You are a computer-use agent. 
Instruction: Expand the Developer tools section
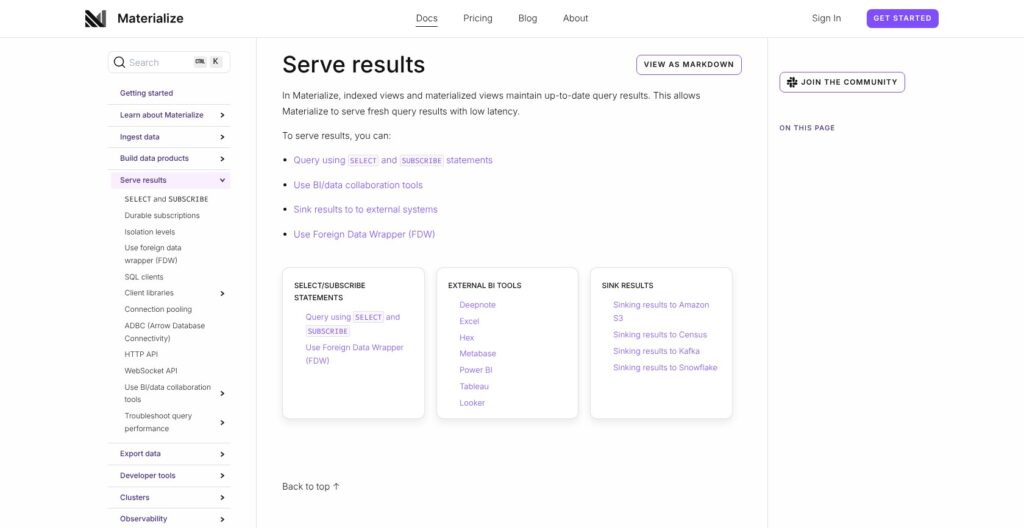pos(223,476)
